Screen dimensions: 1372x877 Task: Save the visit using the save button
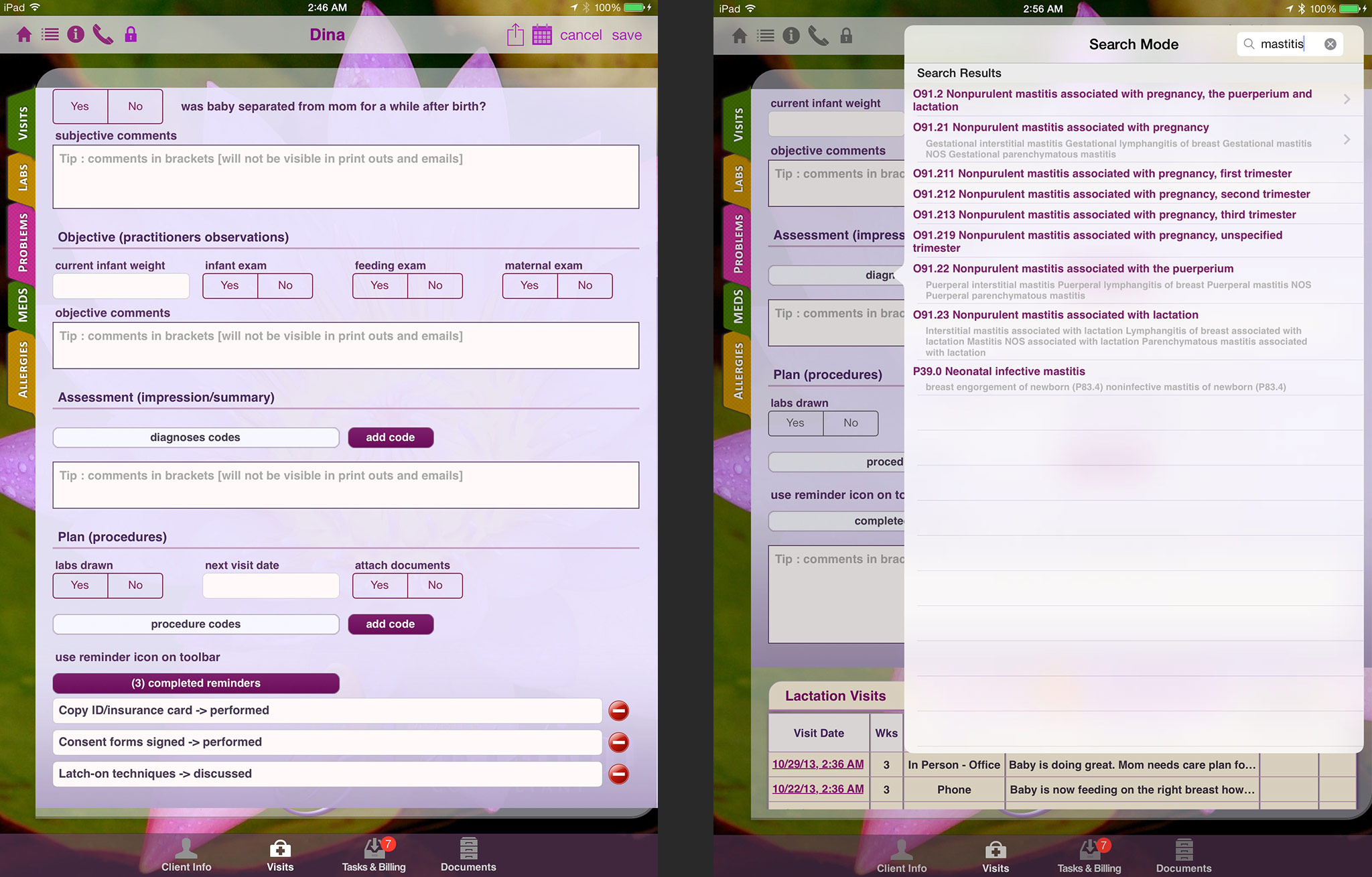[x=626, y=34]
